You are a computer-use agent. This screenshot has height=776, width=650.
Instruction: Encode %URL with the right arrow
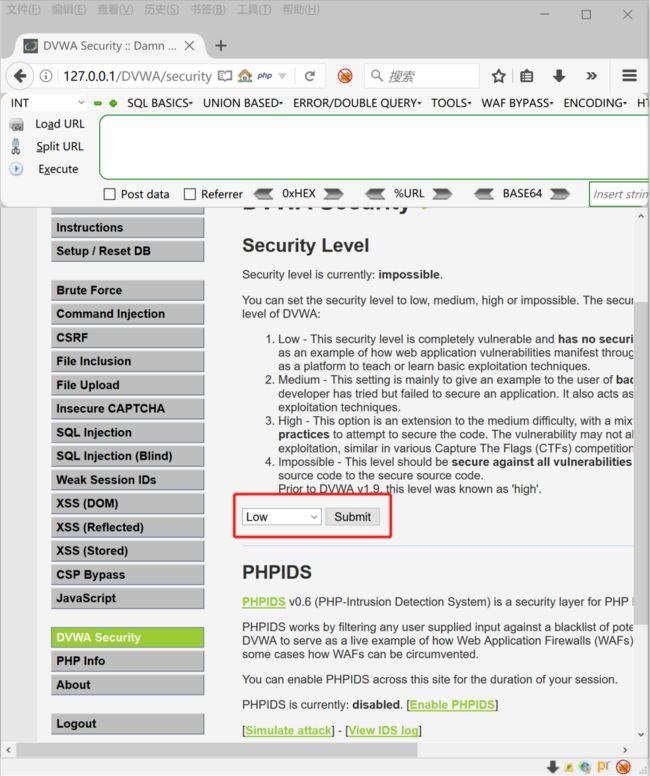(442, 194)
